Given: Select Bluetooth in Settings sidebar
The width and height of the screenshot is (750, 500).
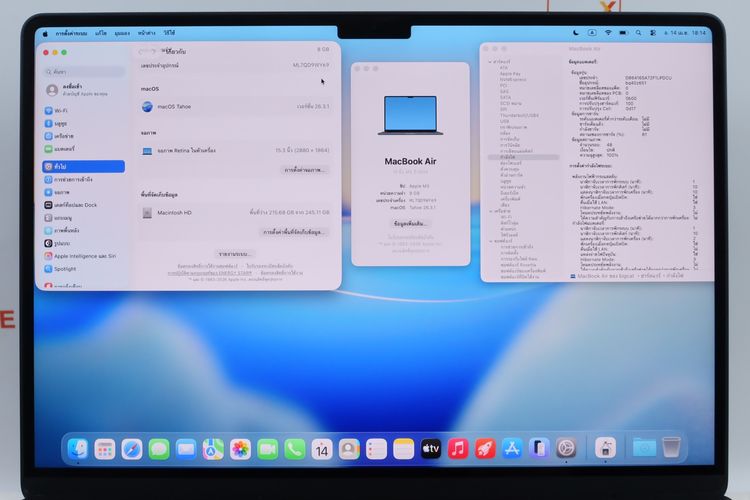Looking at the screenshot, I should 83,123.
